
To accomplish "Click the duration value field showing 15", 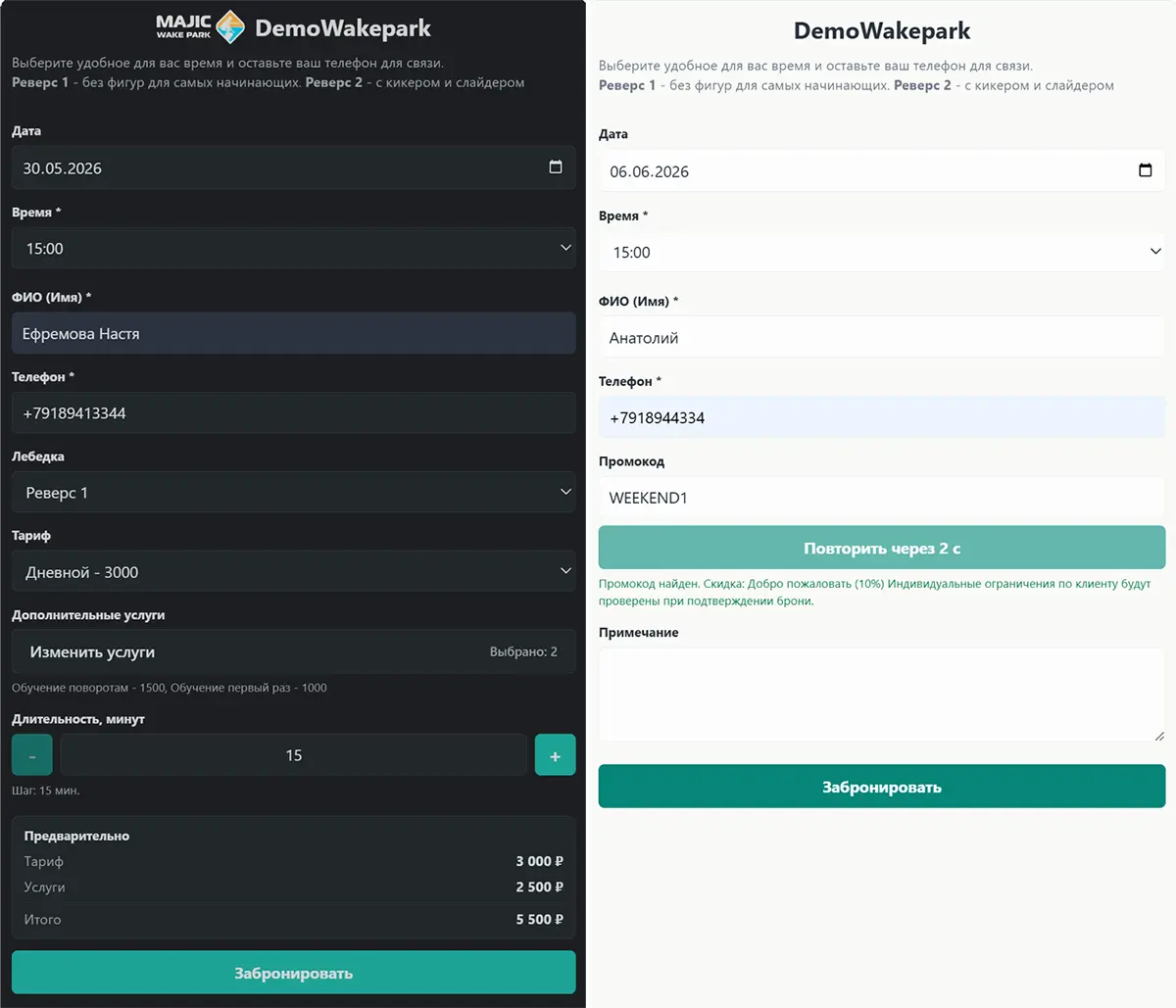I will coord(294,755).
